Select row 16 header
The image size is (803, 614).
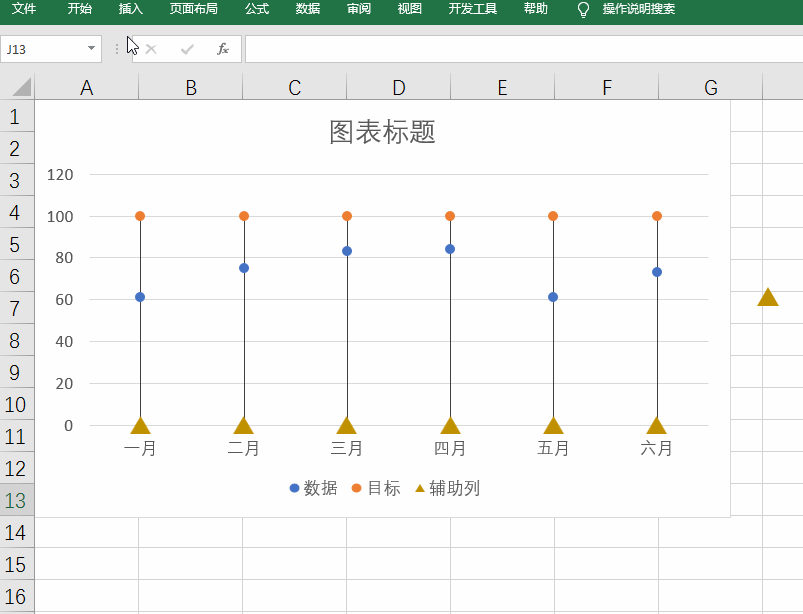pos(15,597)
